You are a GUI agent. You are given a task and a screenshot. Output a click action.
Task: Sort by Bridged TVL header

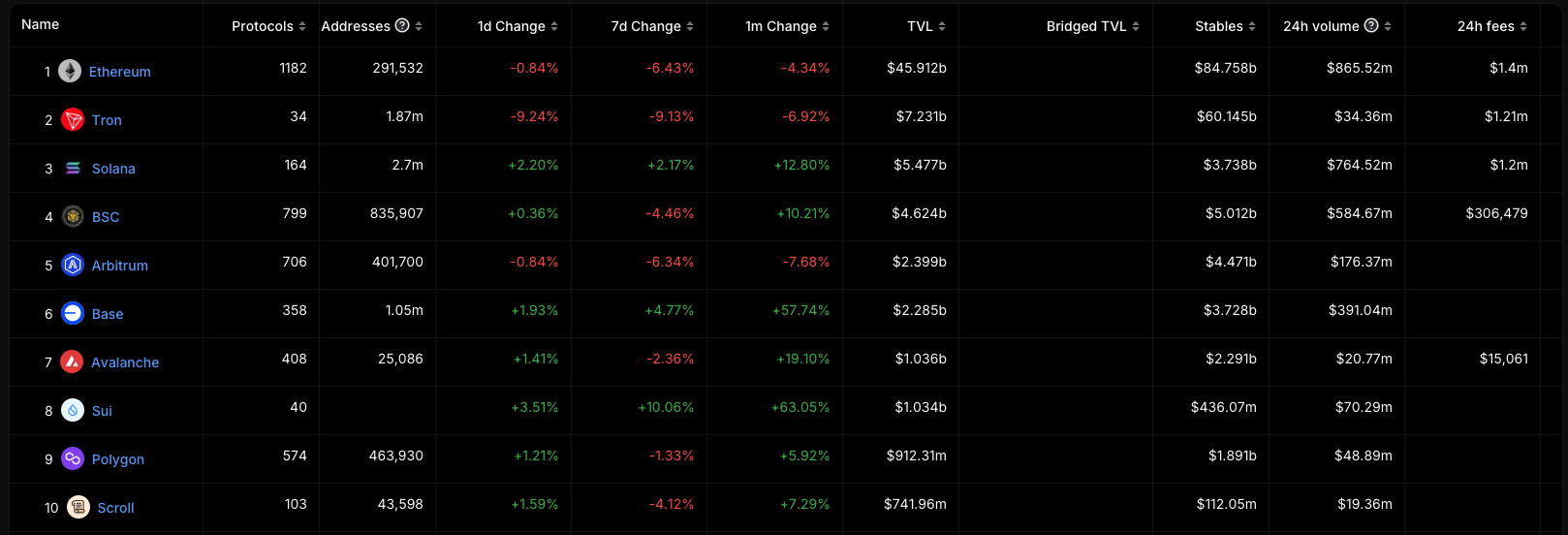tap(1092, 26)
